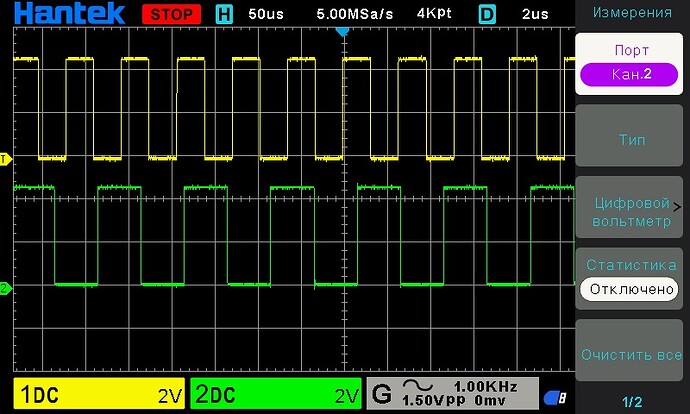Open the Тип measurement type menu
690x414 pixels.
632,139
